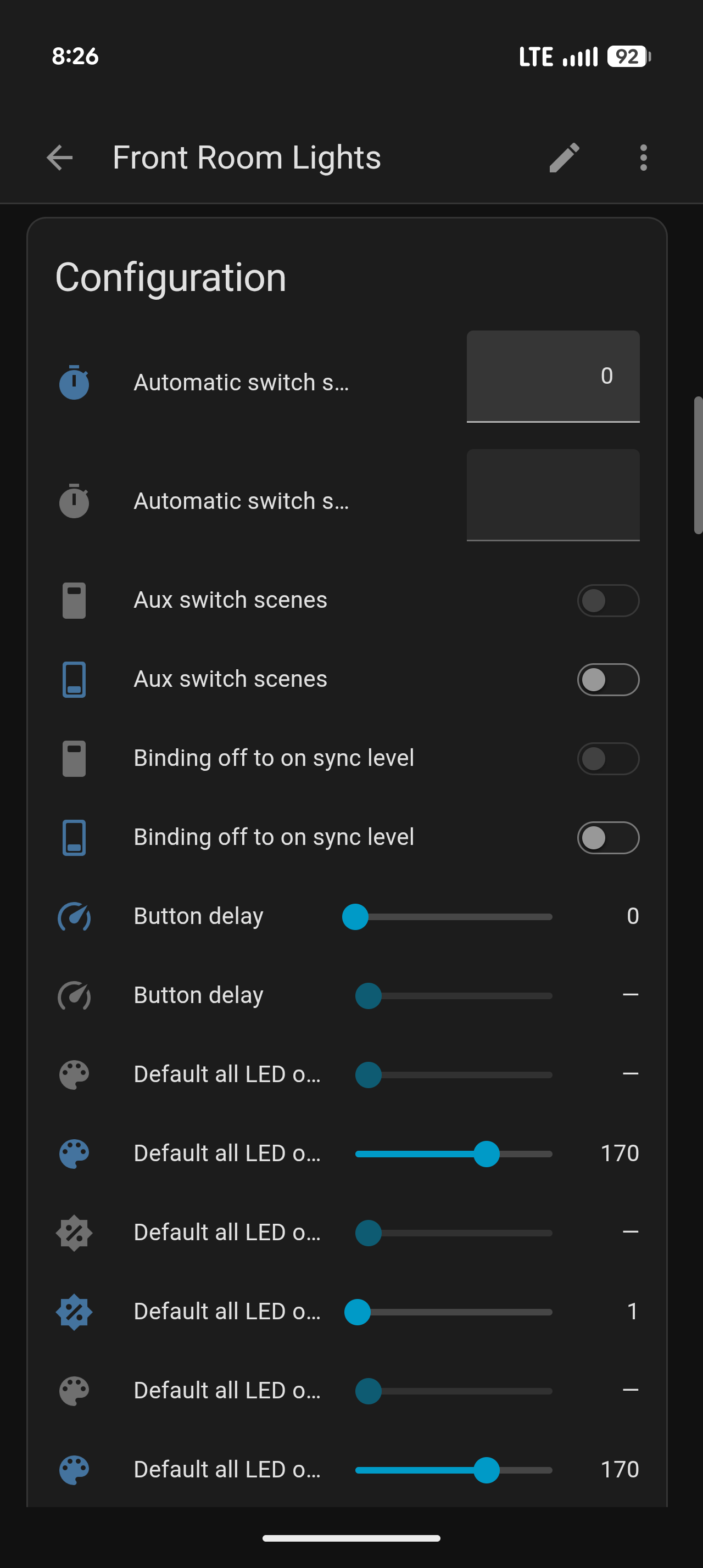Toggle the disabled grayed Binding off to on sync switch
703x1568 pixels.
coord(608,758)
